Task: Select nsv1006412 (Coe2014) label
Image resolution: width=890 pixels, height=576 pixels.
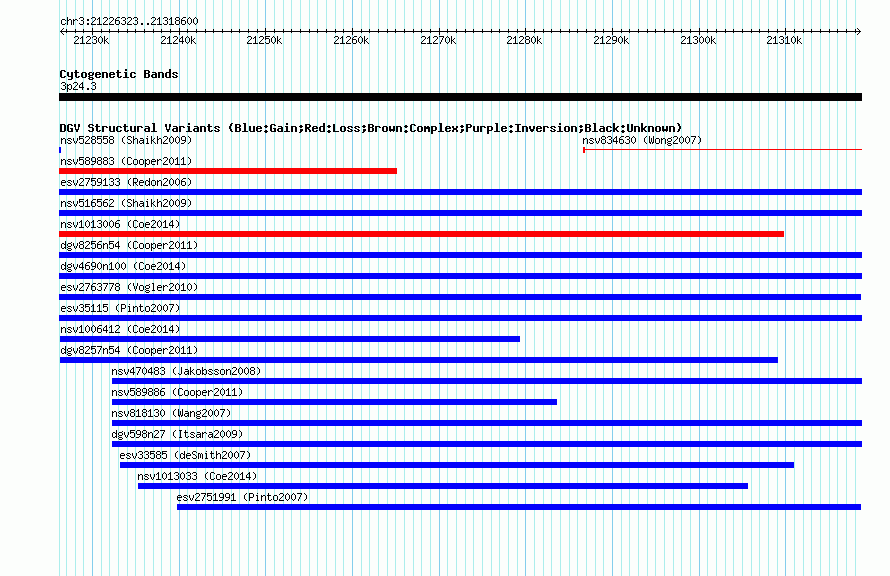Action: (x=120, y=329)
